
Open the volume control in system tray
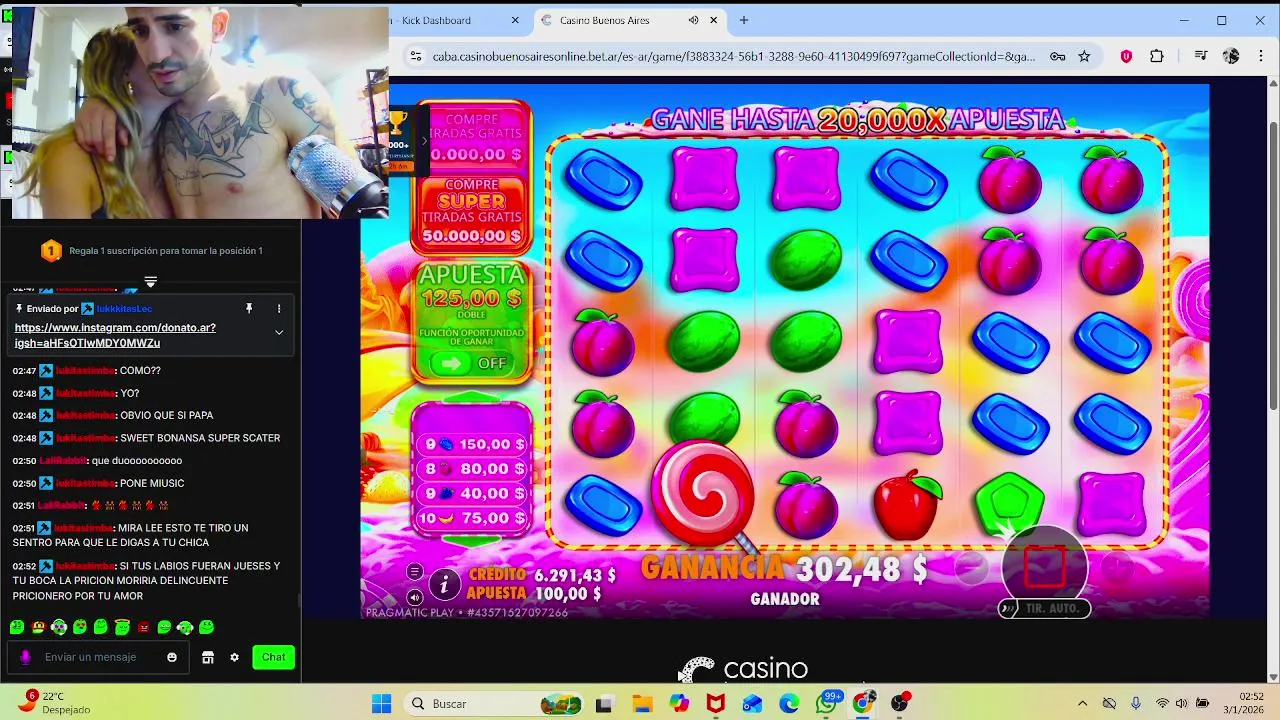[1182, 704]
